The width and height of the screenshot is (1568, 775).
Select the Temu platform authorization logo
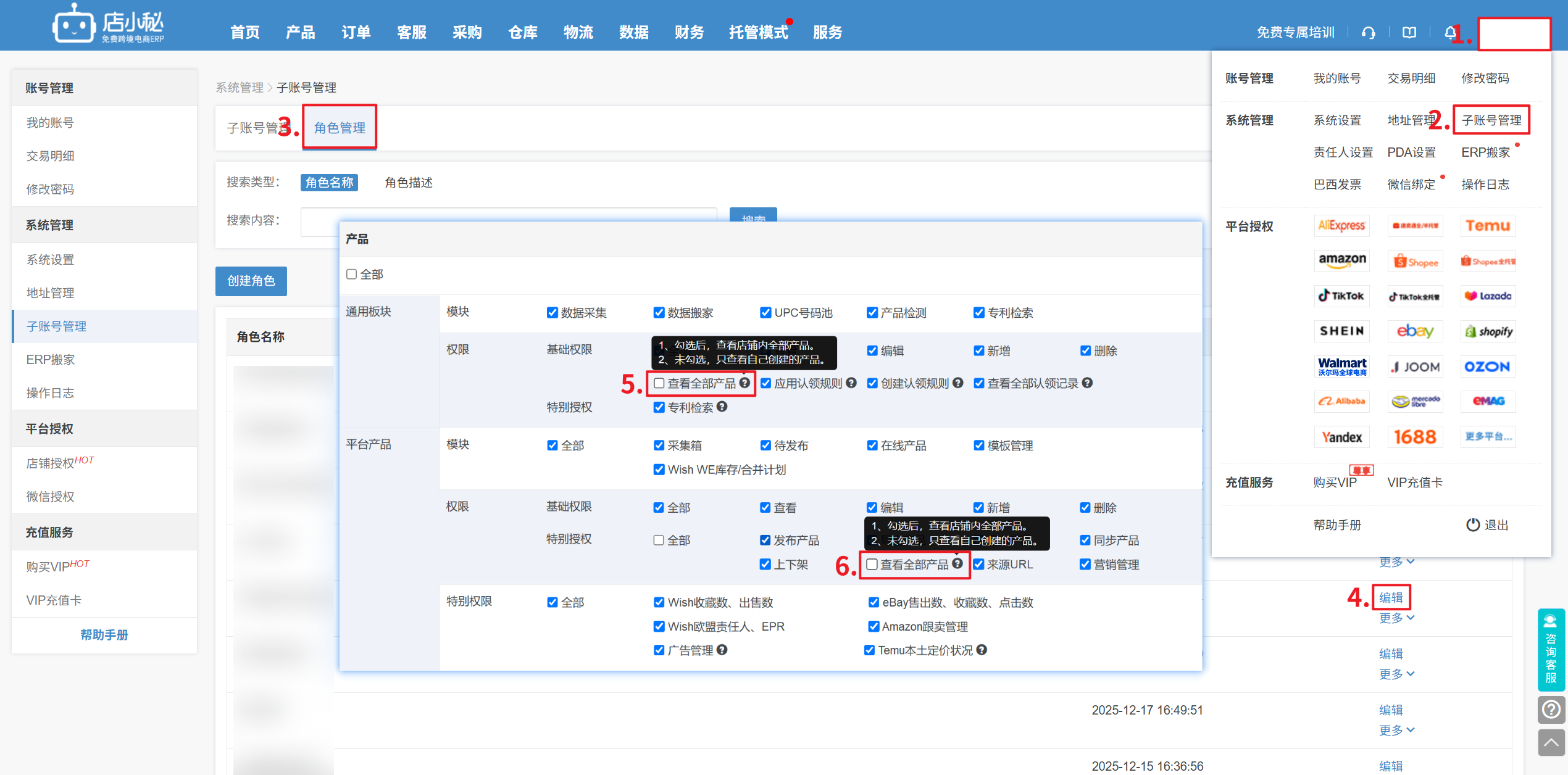[x=1488, y=226]
